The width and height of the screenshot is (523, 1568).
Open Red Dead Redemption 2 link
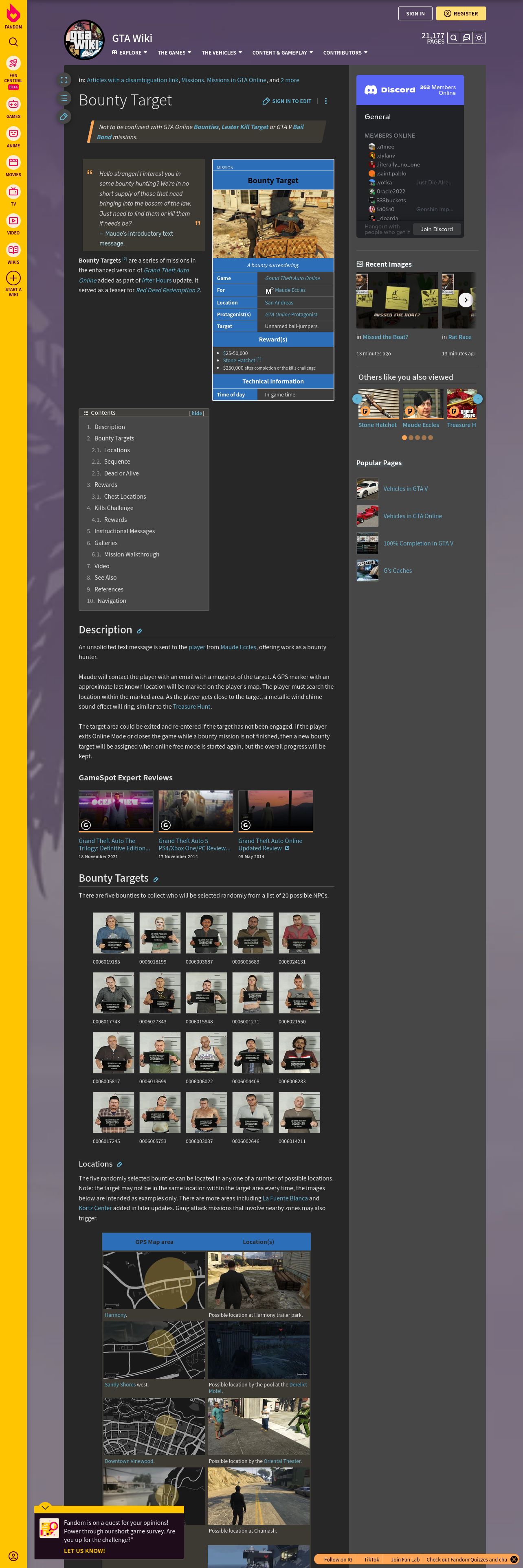pos(167,290)
